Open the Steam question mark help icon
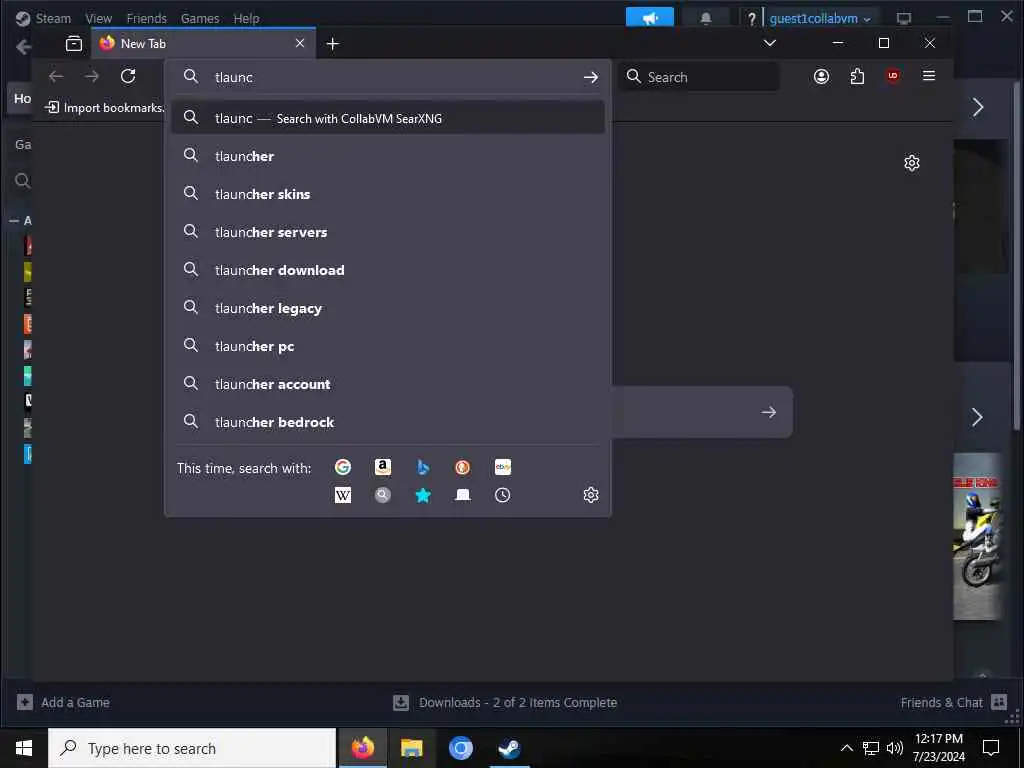Image resolution: width=1024 pixels, height=768 pixels. click(x=751, y=19)
